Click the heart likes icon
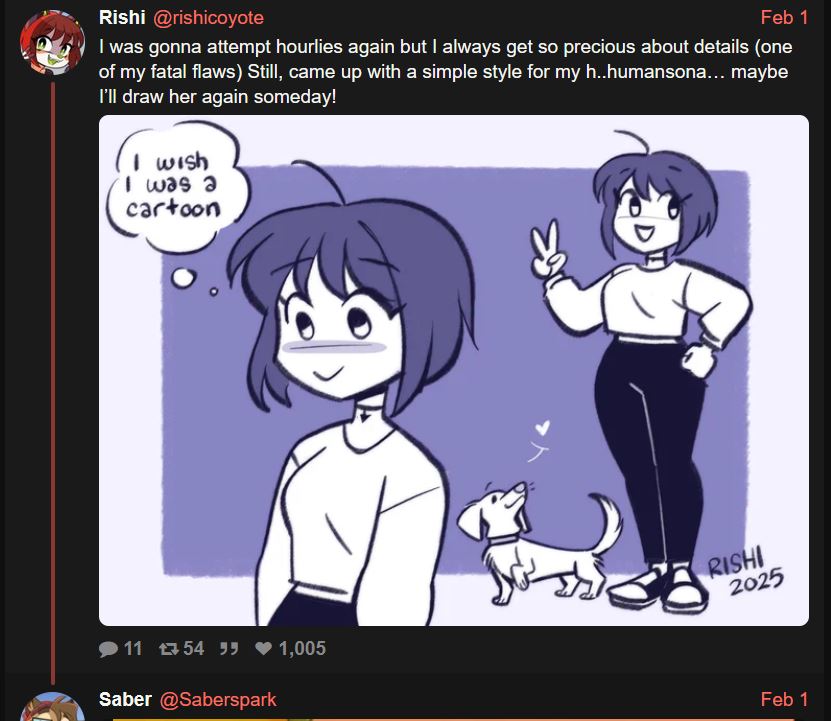The image size is (831, 721). pyautogui.click(x=263, y=648)
